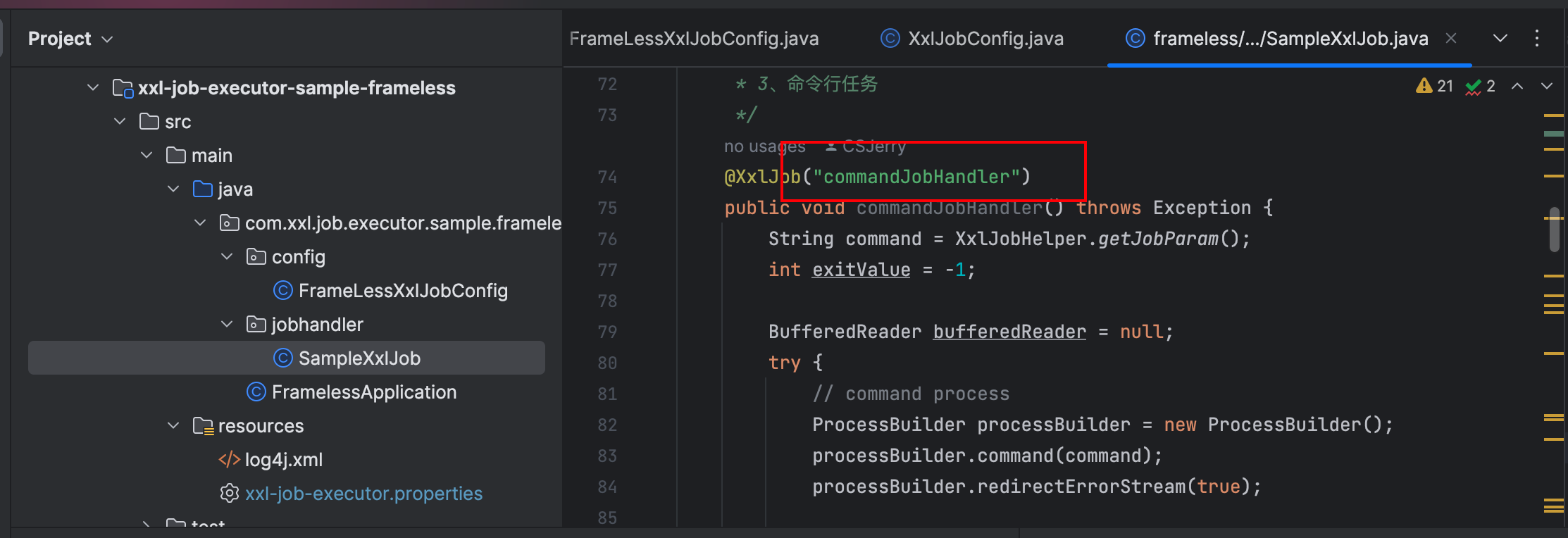Click the xxl-job-executor.properties gear icon
Image resolution: width=1568 pixels, height=538 pixels.
[230, 493]
